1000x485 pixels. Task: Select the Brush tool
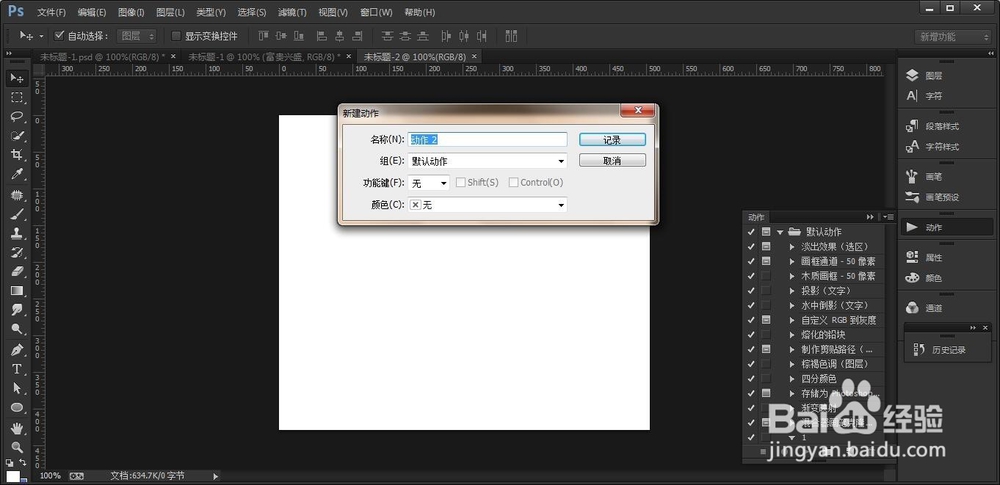point(17,214)
